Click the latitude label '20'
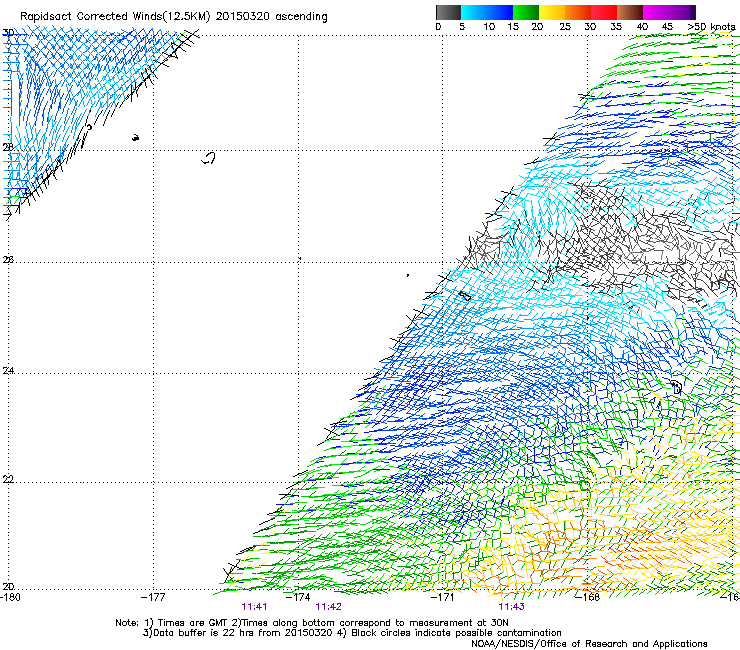740x650 pixels. tap(8, 587)
